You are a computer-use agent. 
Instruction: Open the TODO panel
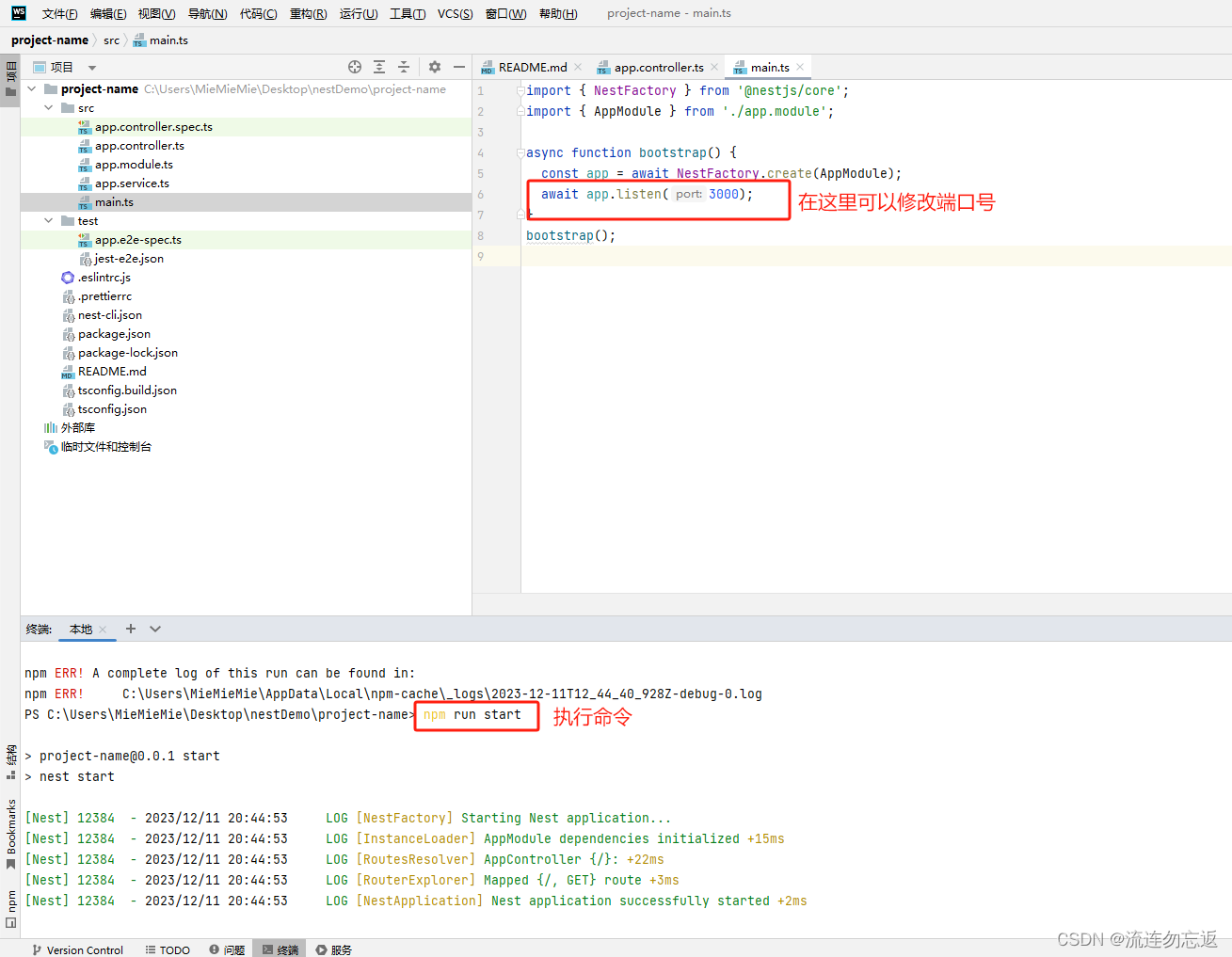point(168,949)
